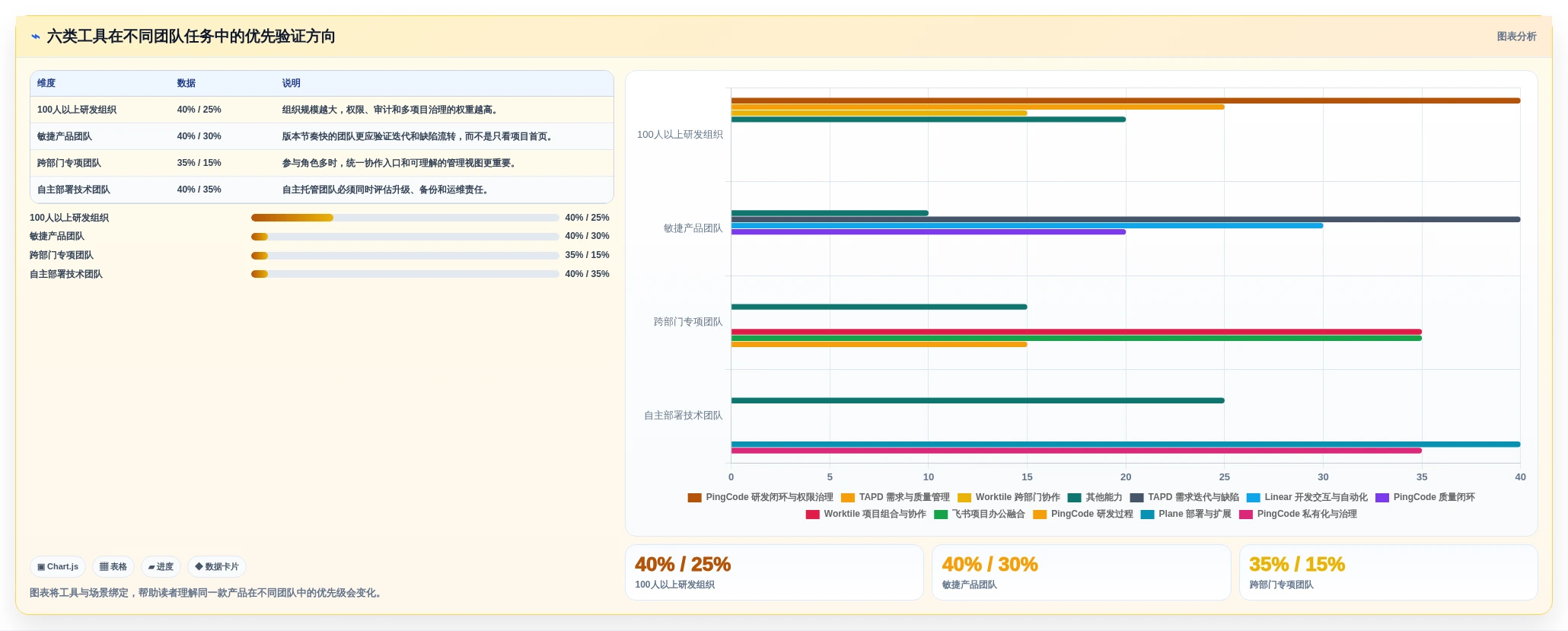Click the footnote text 图表将工具与场景绑定

click(x=206, y=593)
